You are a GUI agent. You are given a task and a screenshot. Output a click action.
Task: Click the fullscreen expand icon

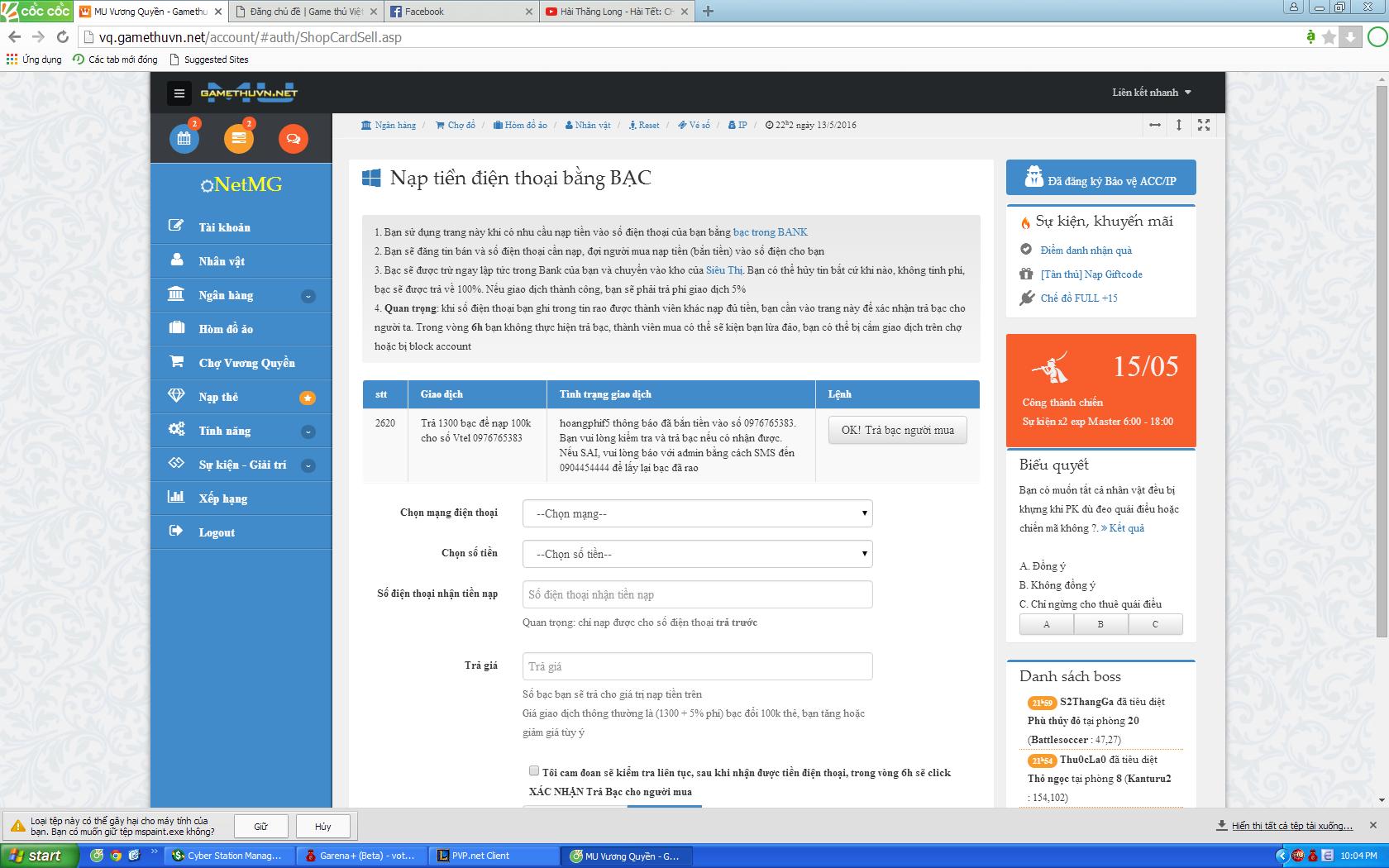tap(1204, 125)
